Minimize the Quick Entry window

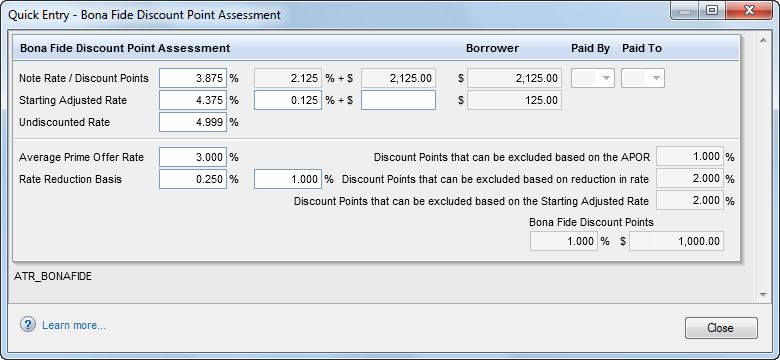point(685,11)
